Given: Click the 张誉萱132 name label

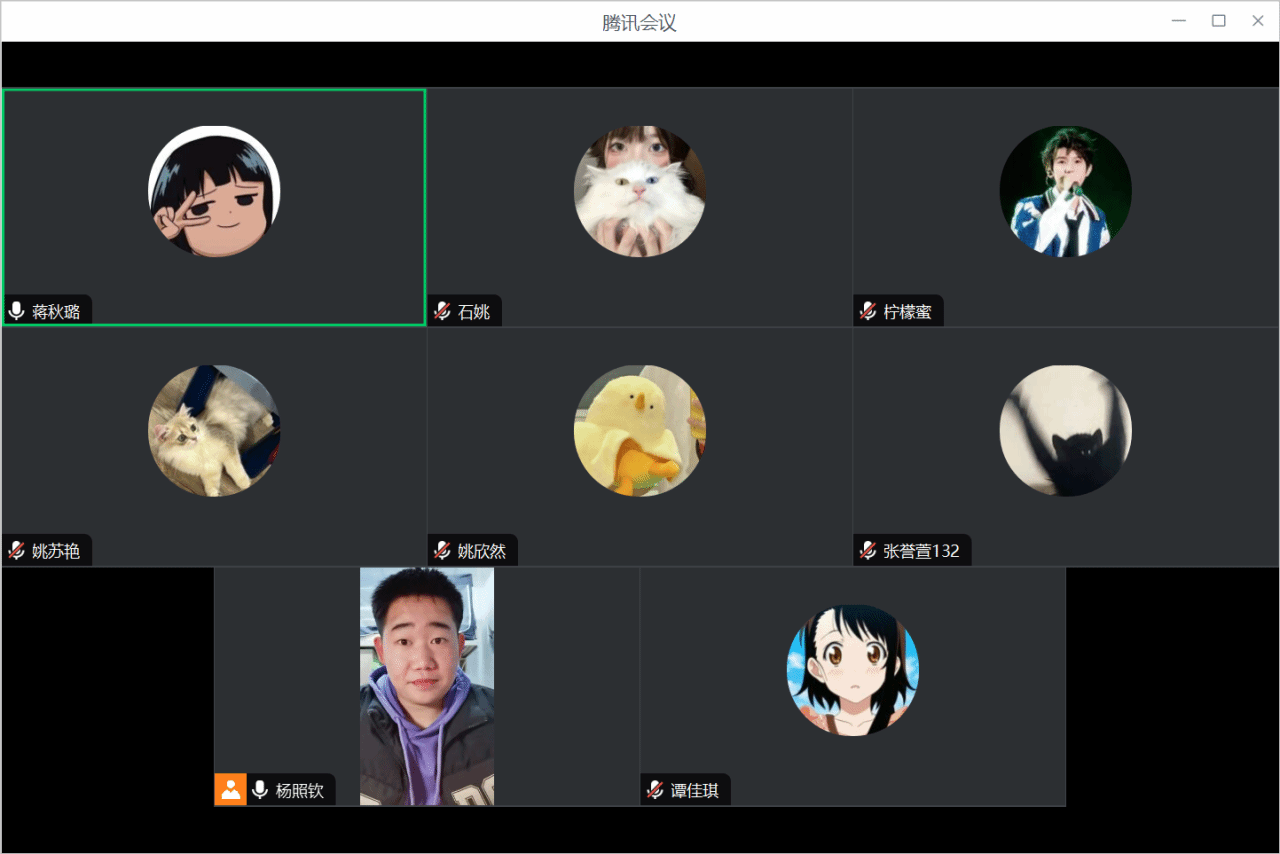Looking at the screenshot, I should (921, 551).
